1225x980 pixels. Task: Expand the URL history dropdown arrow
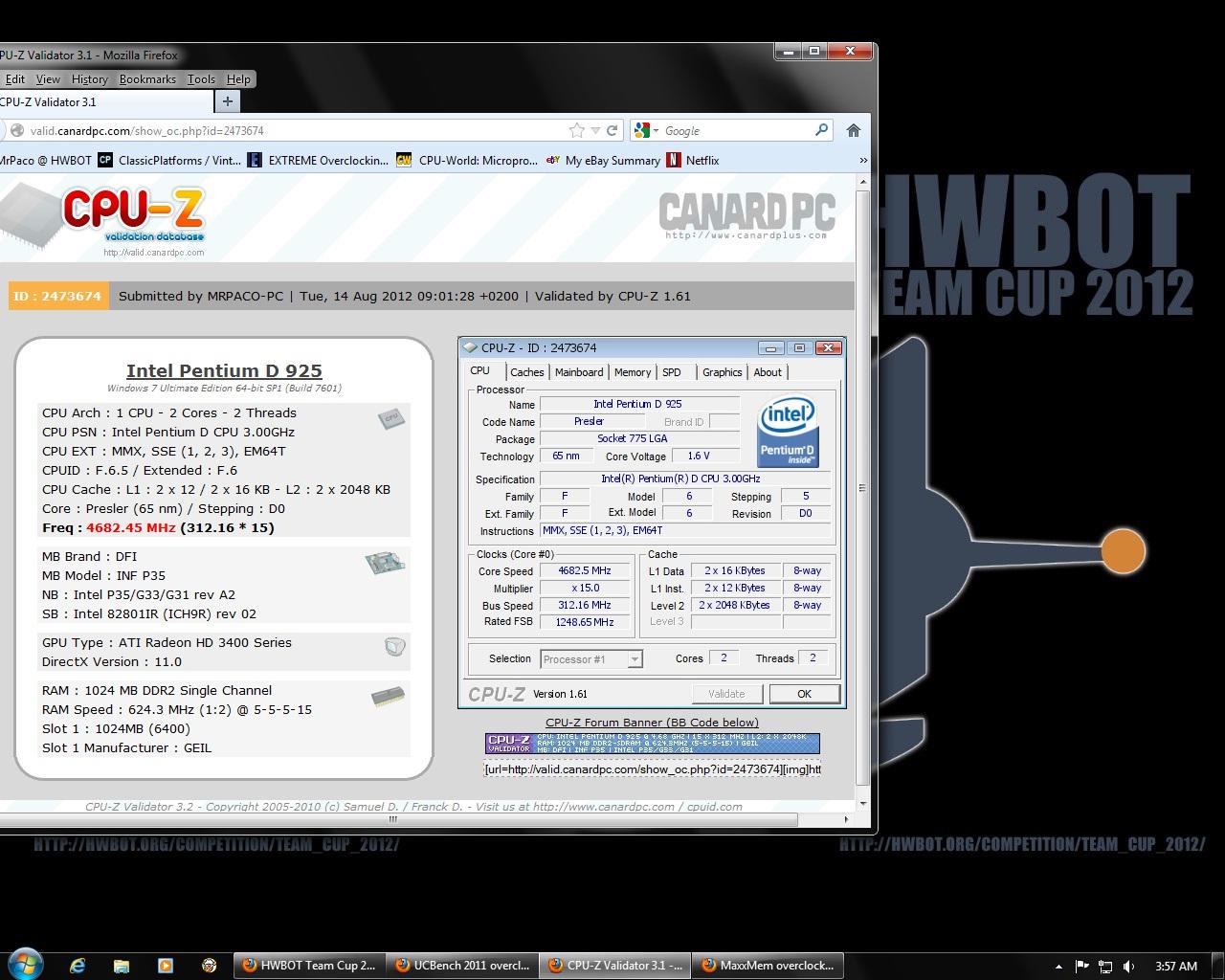tap(595, 130)
